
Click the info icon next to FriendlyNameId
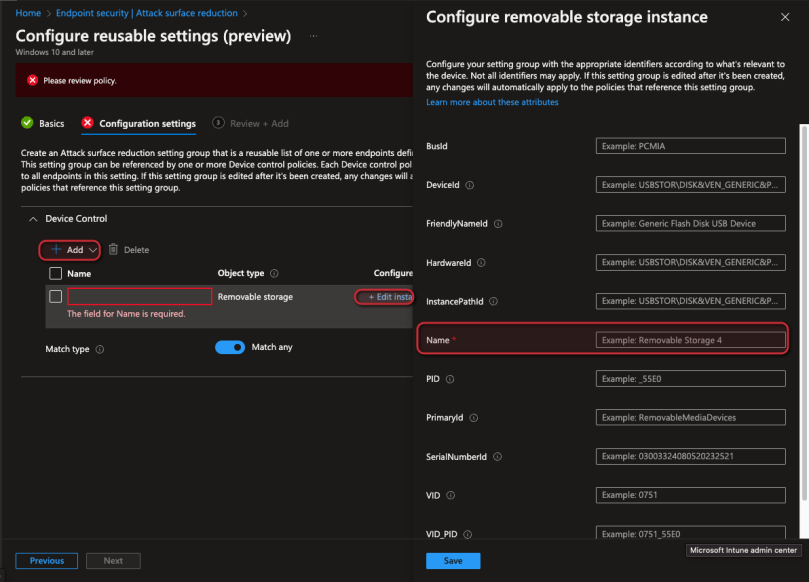click(497, 224)
